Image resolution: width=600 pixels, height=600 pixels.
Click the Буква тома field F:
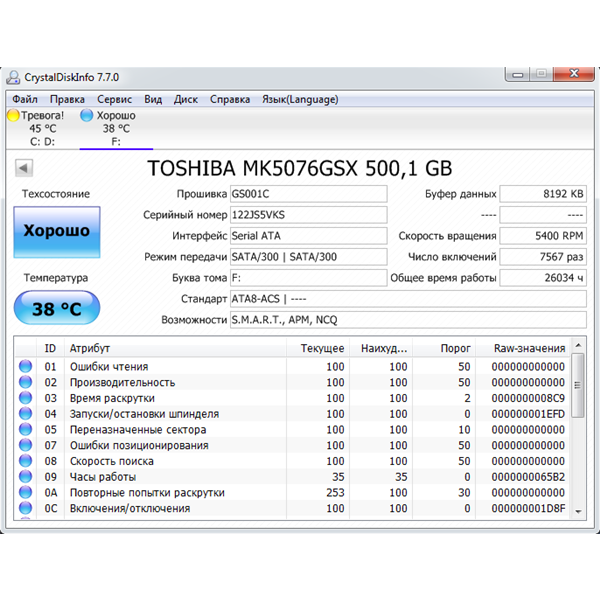point(308,278)
